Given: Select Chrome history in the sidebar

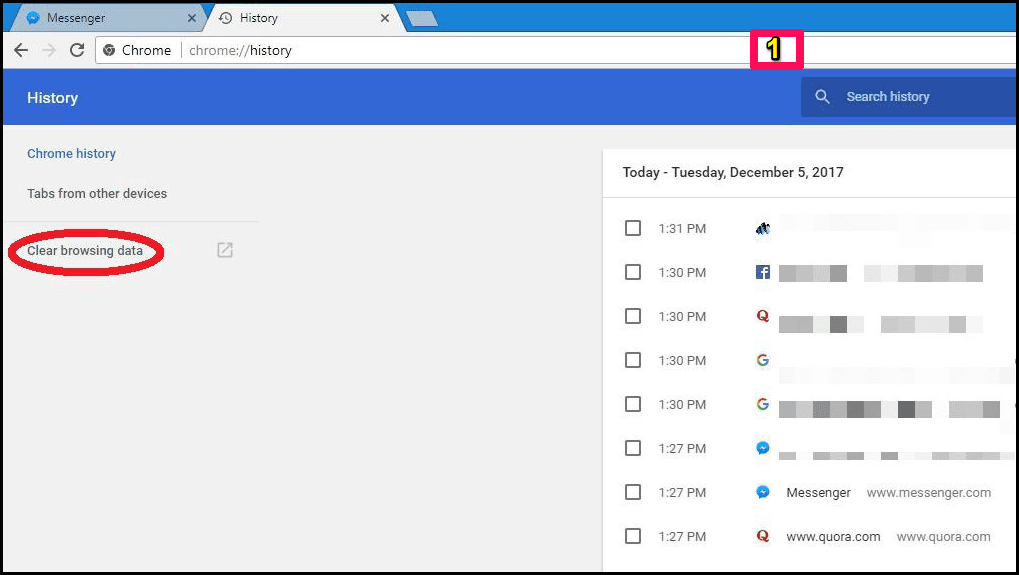Looking at the screenshot, I should point(71,153).
